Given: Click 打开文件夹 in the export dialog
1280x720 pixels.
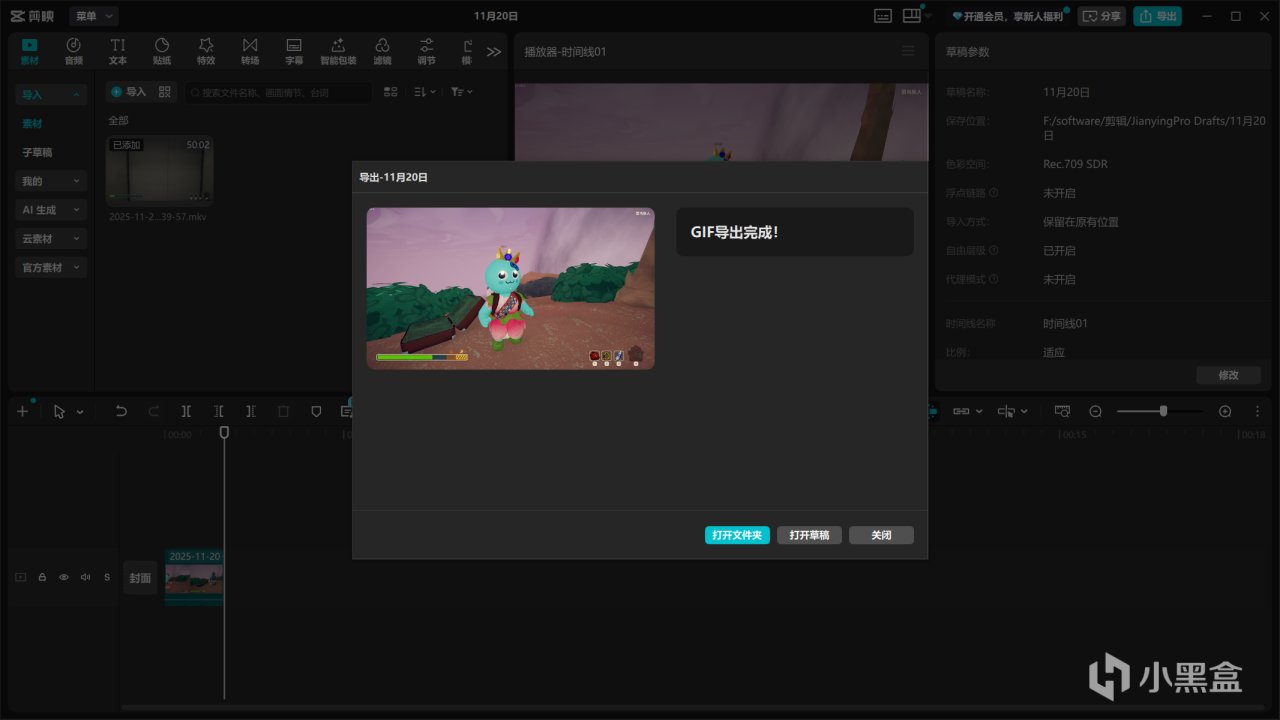Looking at the screenshot, I should click(x=737, y=535).
